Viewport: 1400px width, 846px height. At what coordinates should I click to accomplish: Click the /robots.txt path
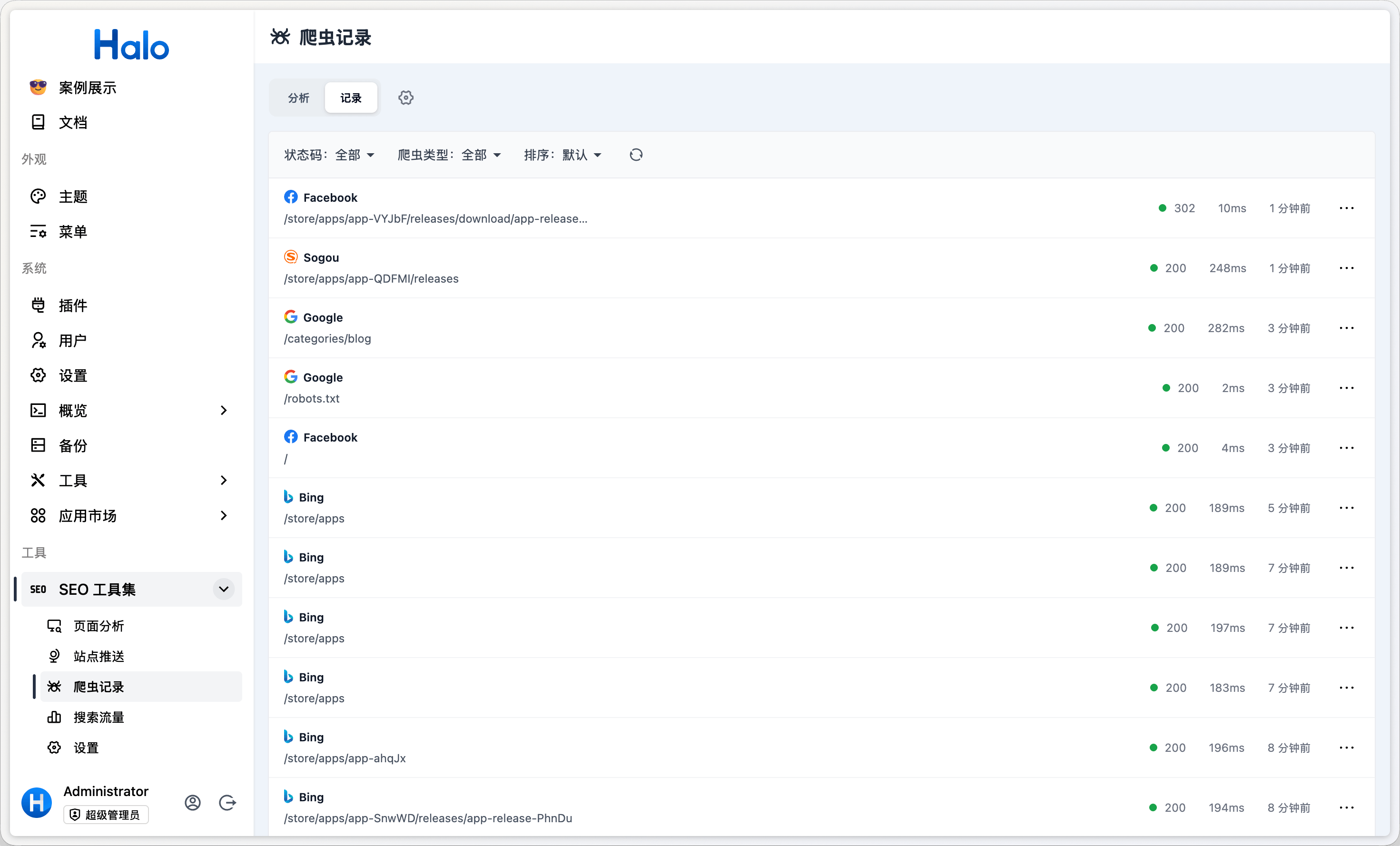[311, 398]
